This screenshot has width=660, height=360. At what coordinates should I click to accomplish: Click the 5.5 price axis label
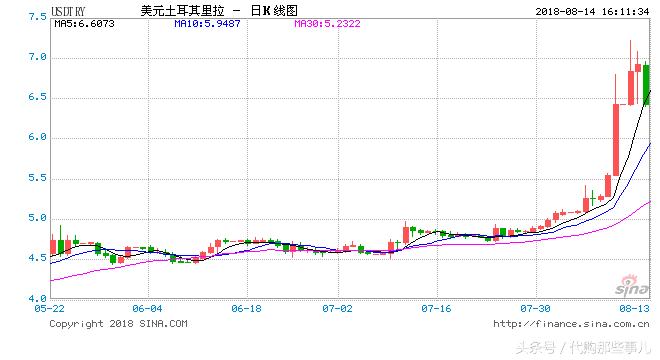point(37,178)
